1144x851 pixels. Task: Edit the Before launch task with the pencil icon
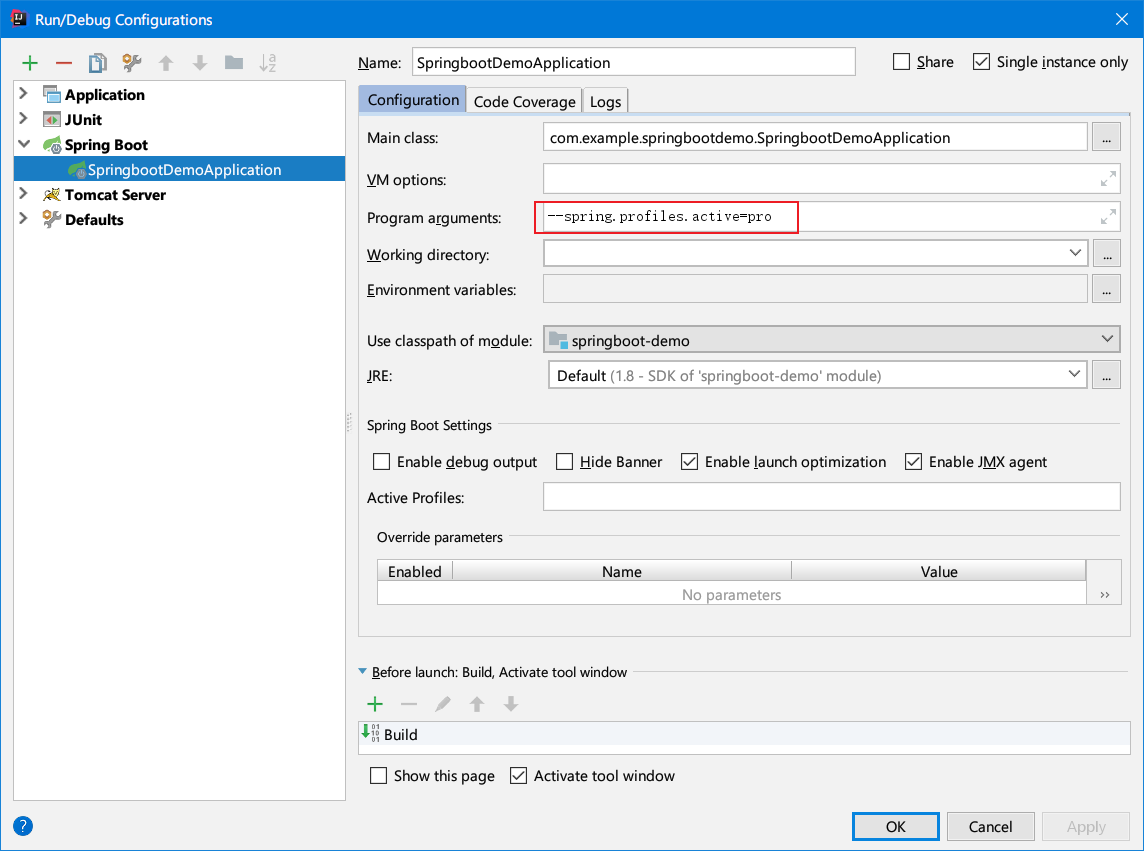tap(443, 704)
